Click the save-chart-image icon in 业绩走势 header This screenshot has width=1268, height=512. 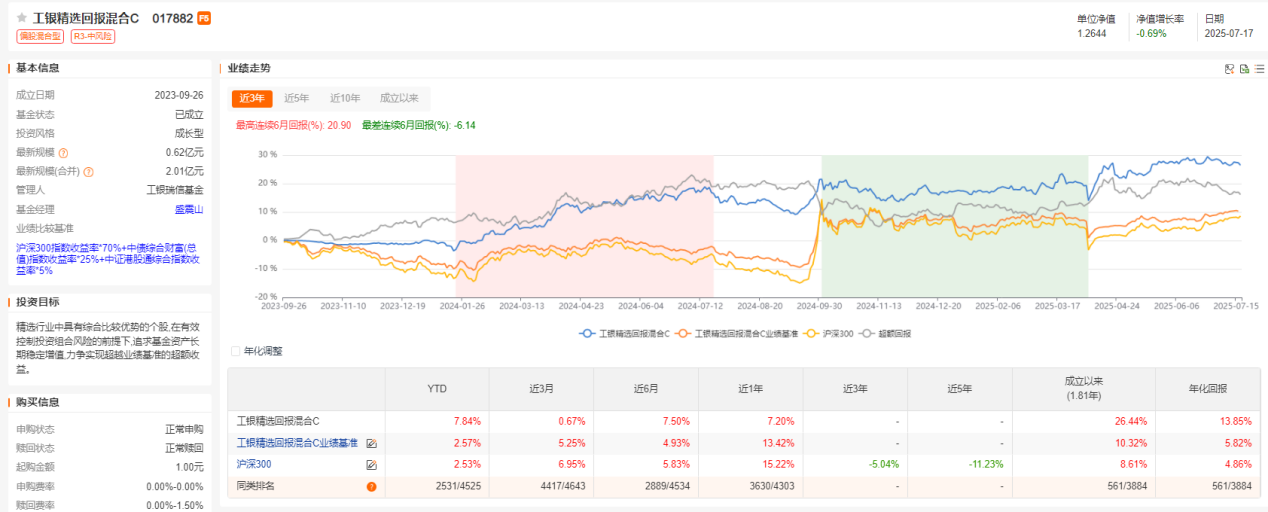pyautogui.click(x=1229, y=69)
